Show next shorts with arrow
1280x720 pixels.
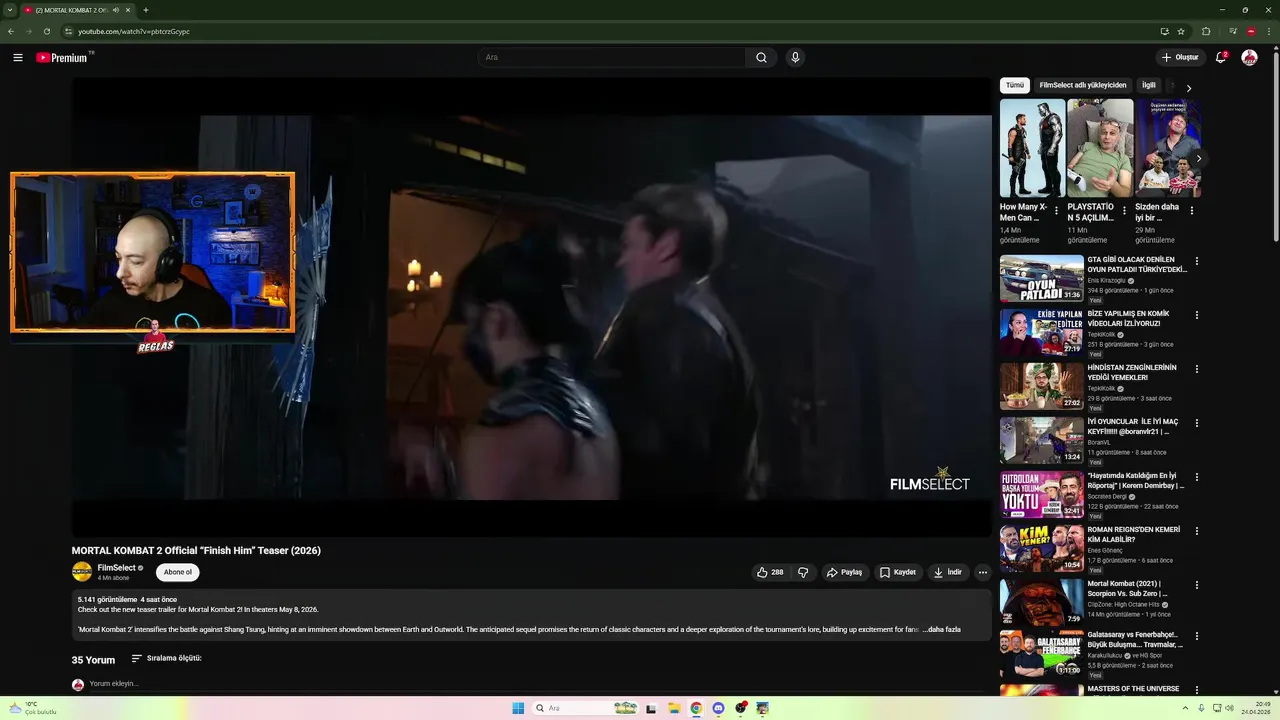[1198, 158]
